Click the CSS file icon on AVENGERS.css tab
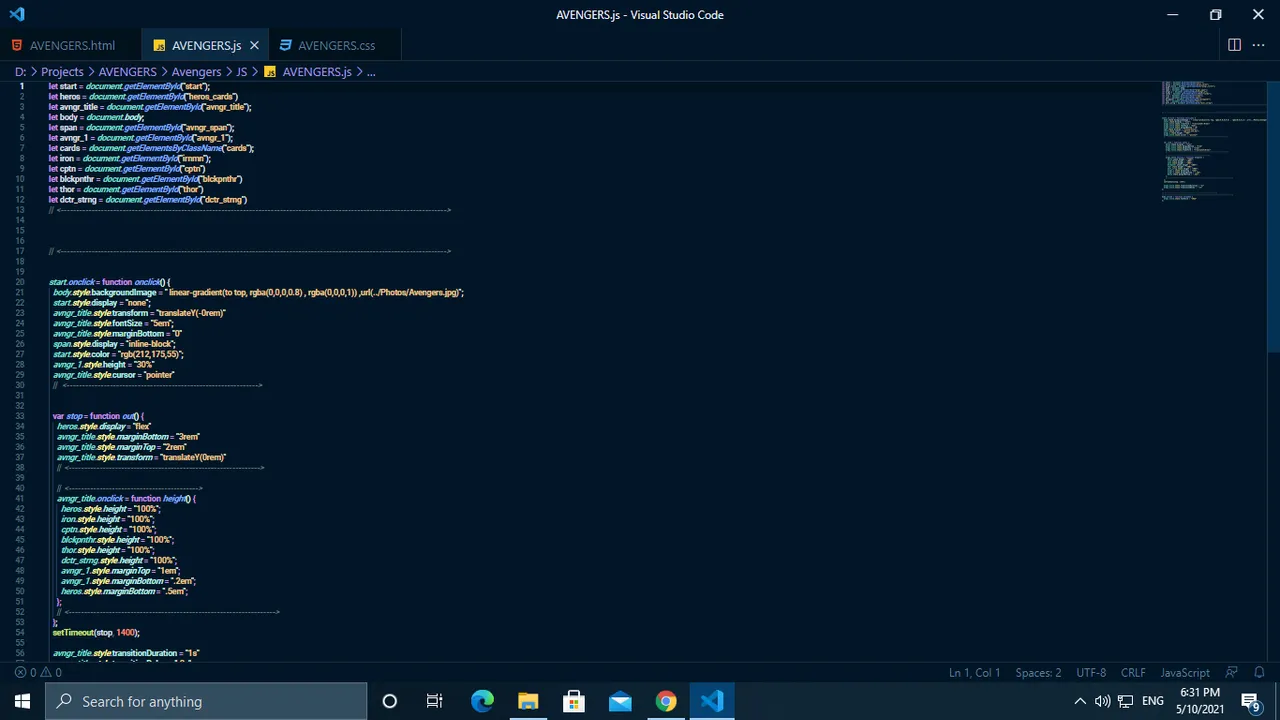The image size is (1280, 720). [x=286, y=45]
